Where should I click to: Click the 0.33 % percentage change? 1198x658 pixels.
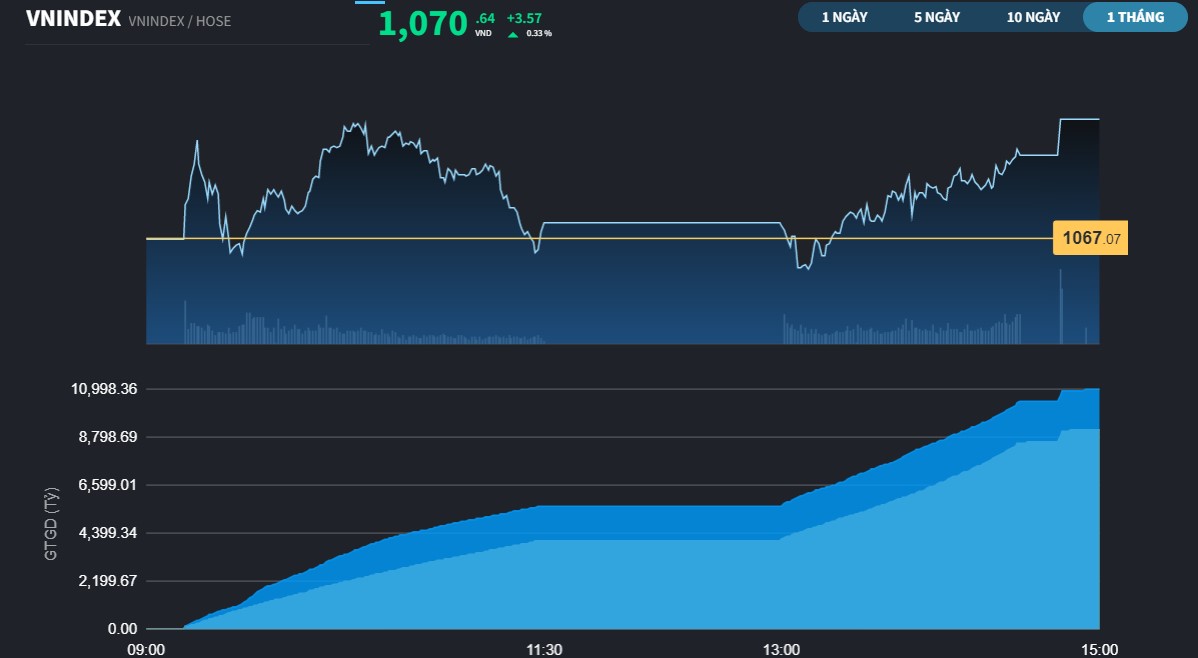(538, 34)
